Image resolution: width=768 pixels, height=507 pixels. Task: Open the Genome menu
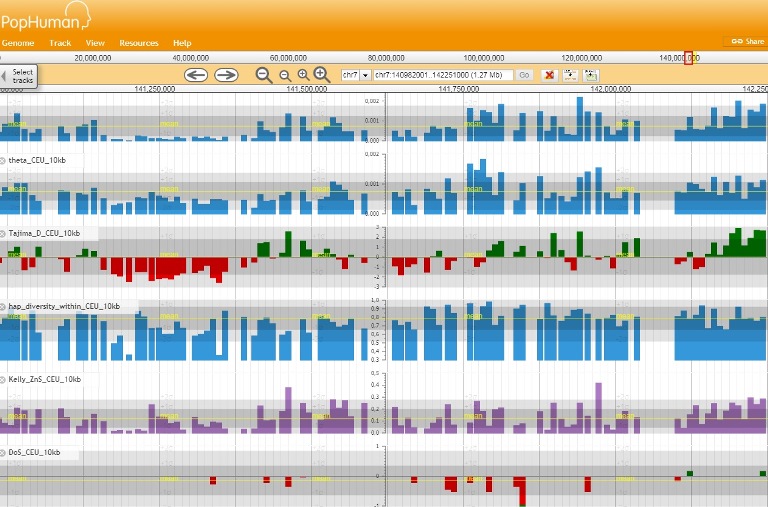coord(18,43)
